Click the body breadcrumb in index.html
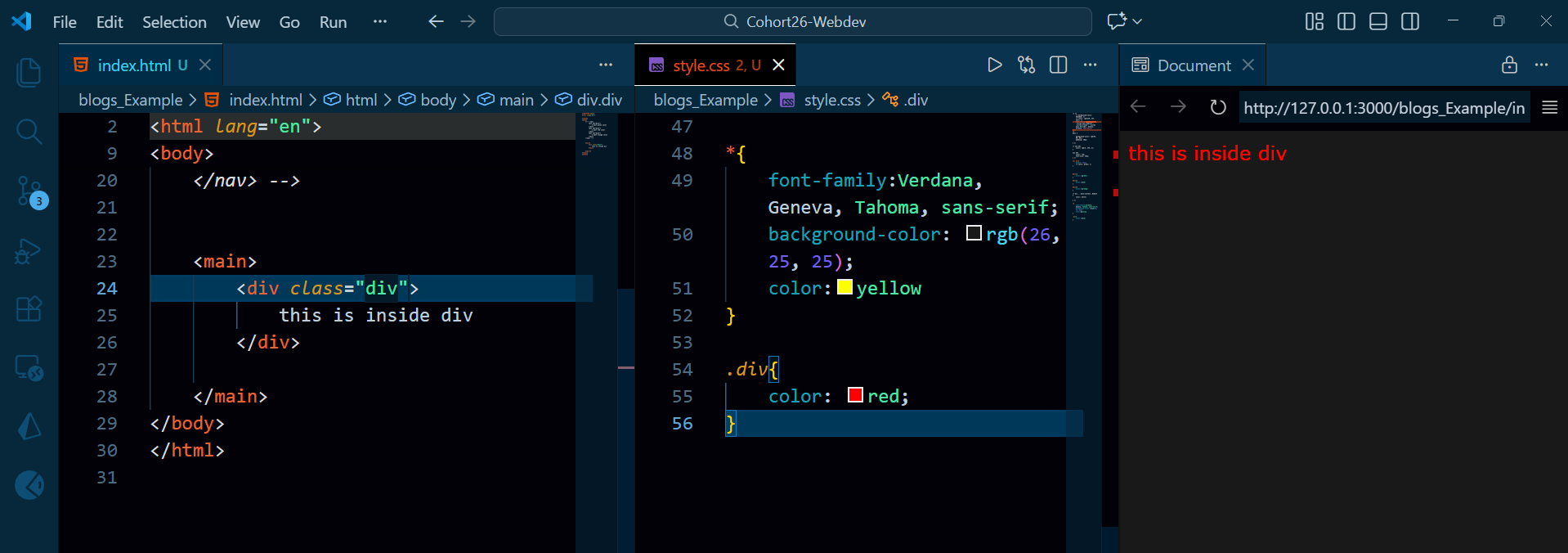The image size is (1568, 553). click(x=437, y=100)
